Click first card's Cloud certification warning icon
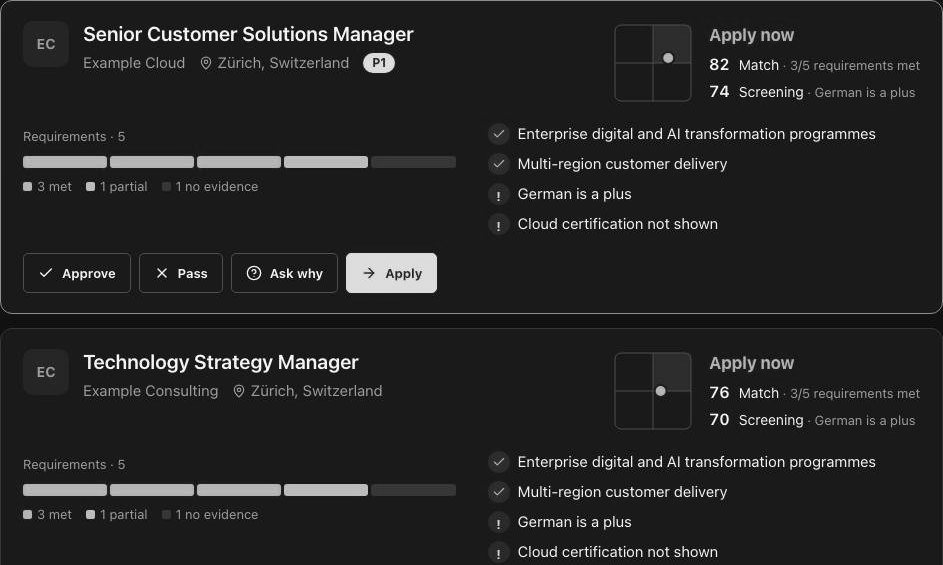The width and height of the screenshot is (943, 565). pos(499,224)
